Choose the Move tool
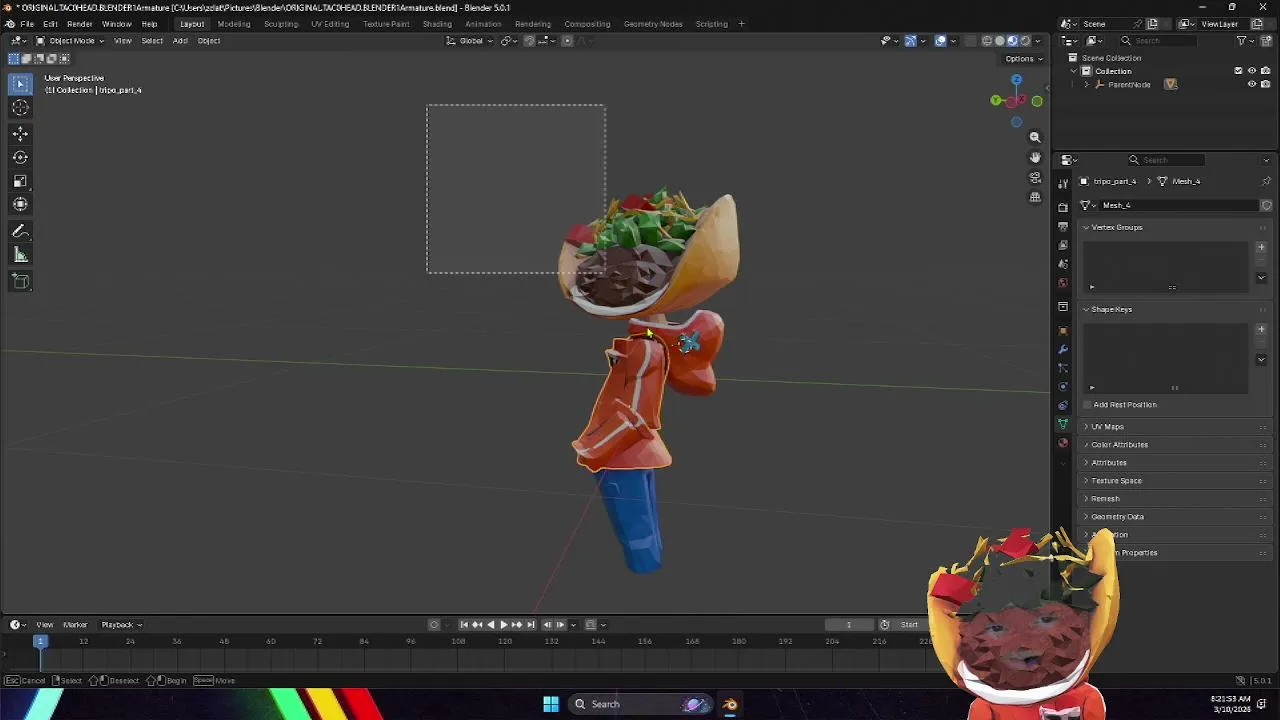Screen dimensions: 1280x720 (x=20, y=133)
